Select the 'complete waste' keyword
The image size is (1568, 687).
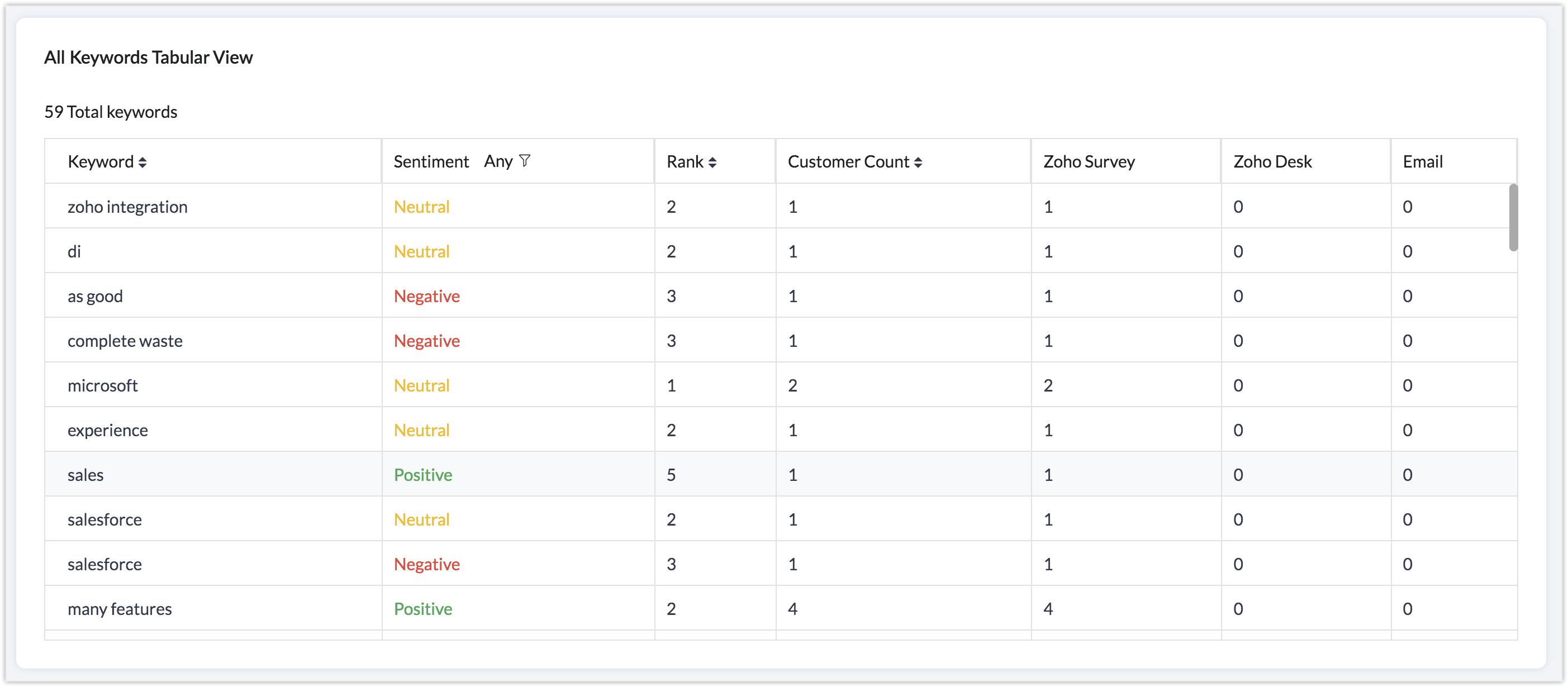click(125, 341)
